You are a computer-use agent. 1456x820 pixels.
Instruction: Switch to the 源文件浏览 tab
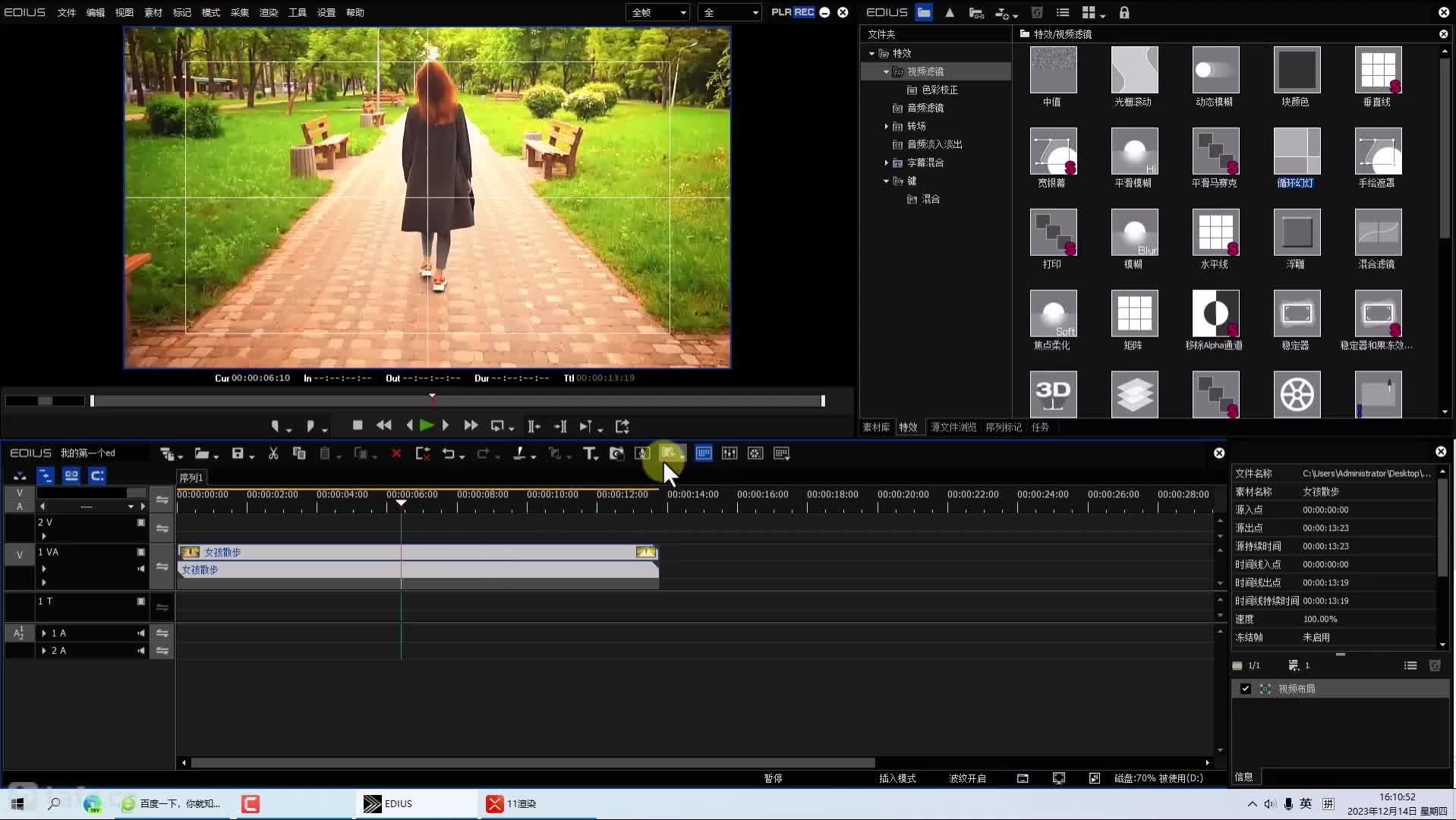pyautogui.click(x=953, y=427)
